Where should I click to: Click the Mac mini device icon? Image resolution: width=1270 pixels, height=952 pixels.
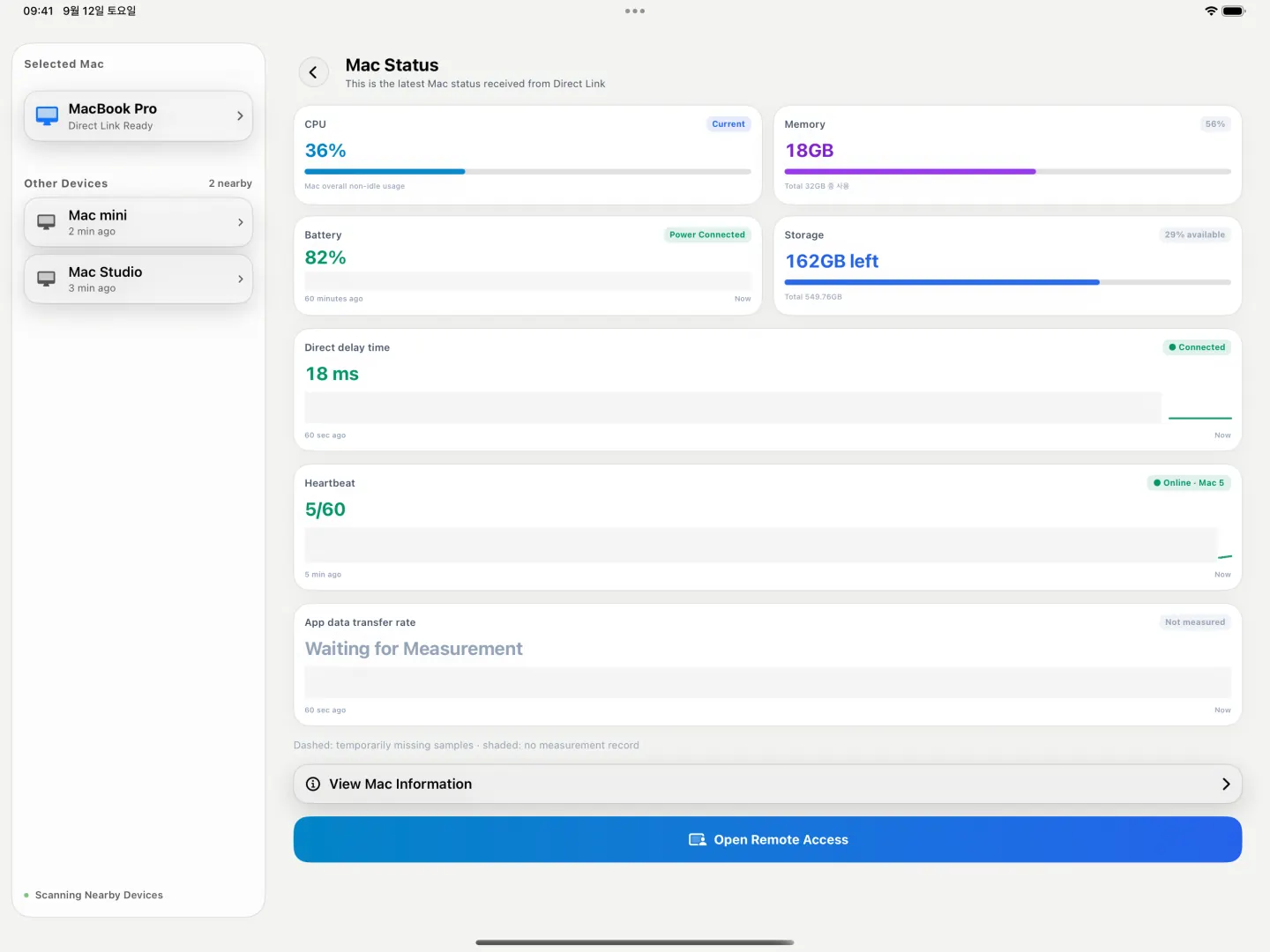pyautogui.click(x=47, y=222)
